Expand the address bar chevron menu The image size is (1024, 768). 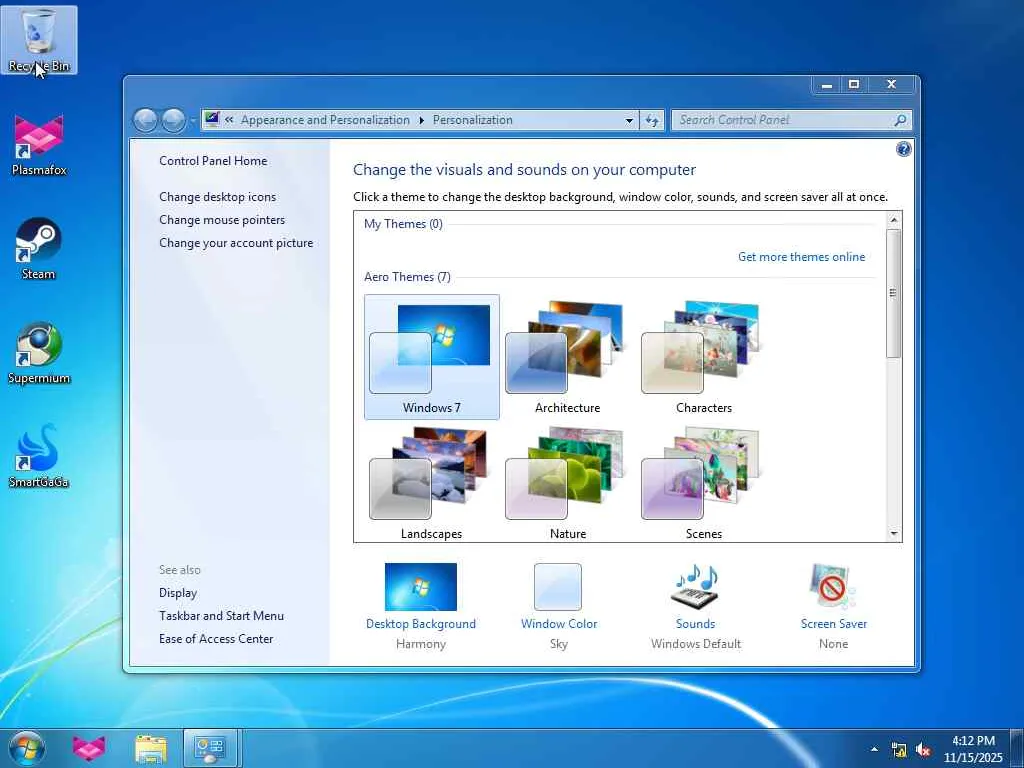[229, 120]
